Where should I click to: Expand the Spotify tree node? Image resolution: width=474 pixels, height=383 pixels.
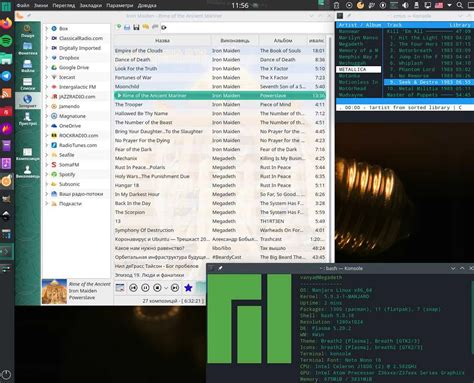pyautogui.click(x=47, y=174)
